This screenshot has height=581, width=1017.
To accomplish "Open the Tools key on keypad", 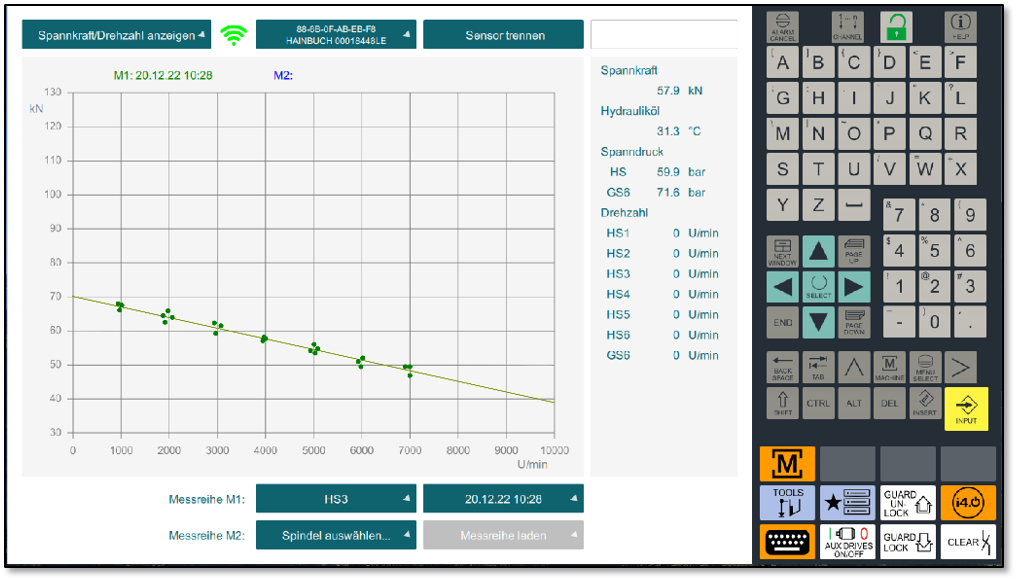I will 787,500.
